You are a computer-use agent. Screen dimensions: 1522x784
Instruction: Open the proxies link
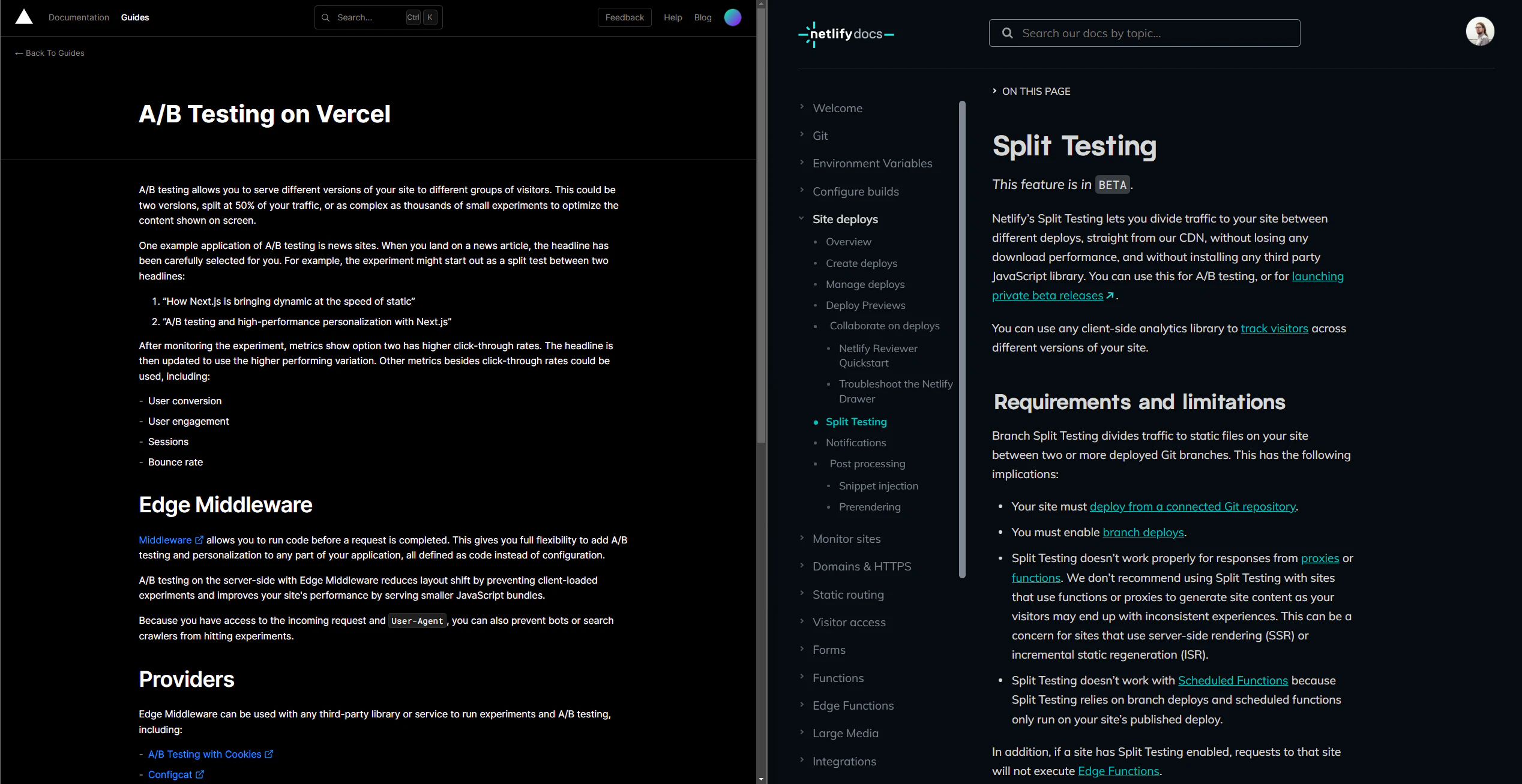pos(1320,558)
